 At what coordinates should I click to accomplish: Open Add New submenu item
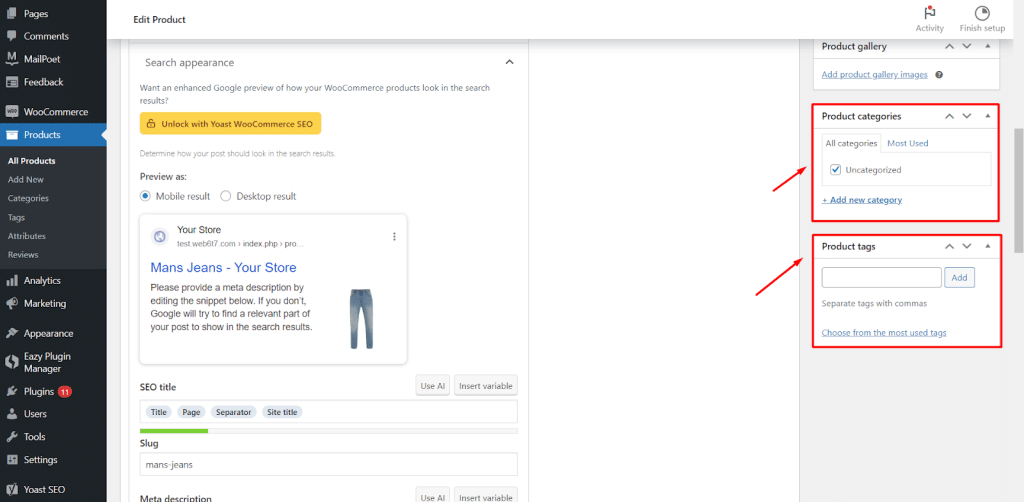click(25, 180)
